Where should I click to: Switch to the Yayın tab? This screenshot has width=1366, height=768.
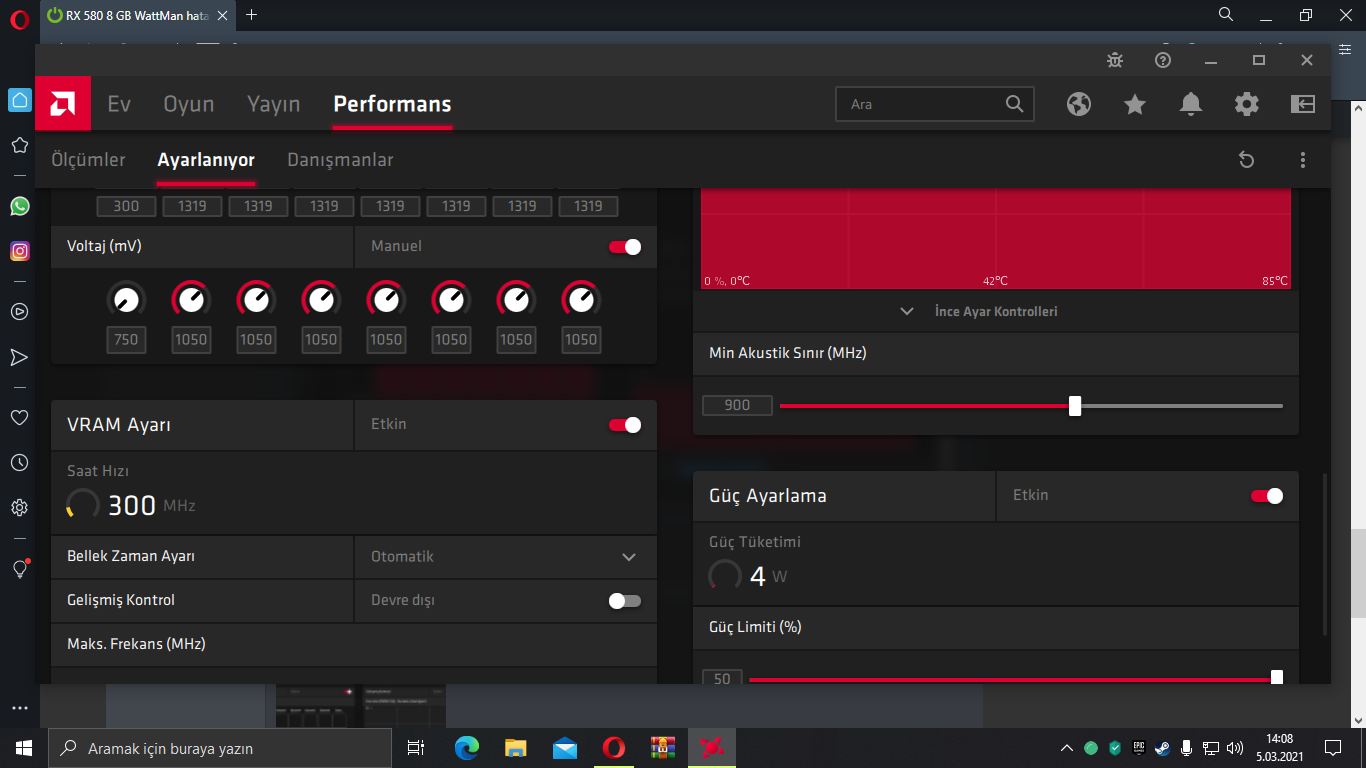point(274,104)
